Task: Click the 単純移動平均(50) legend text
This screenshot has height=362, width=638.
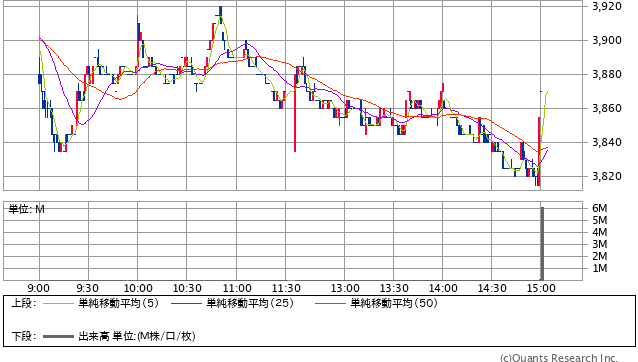Action: pos(394,303)
